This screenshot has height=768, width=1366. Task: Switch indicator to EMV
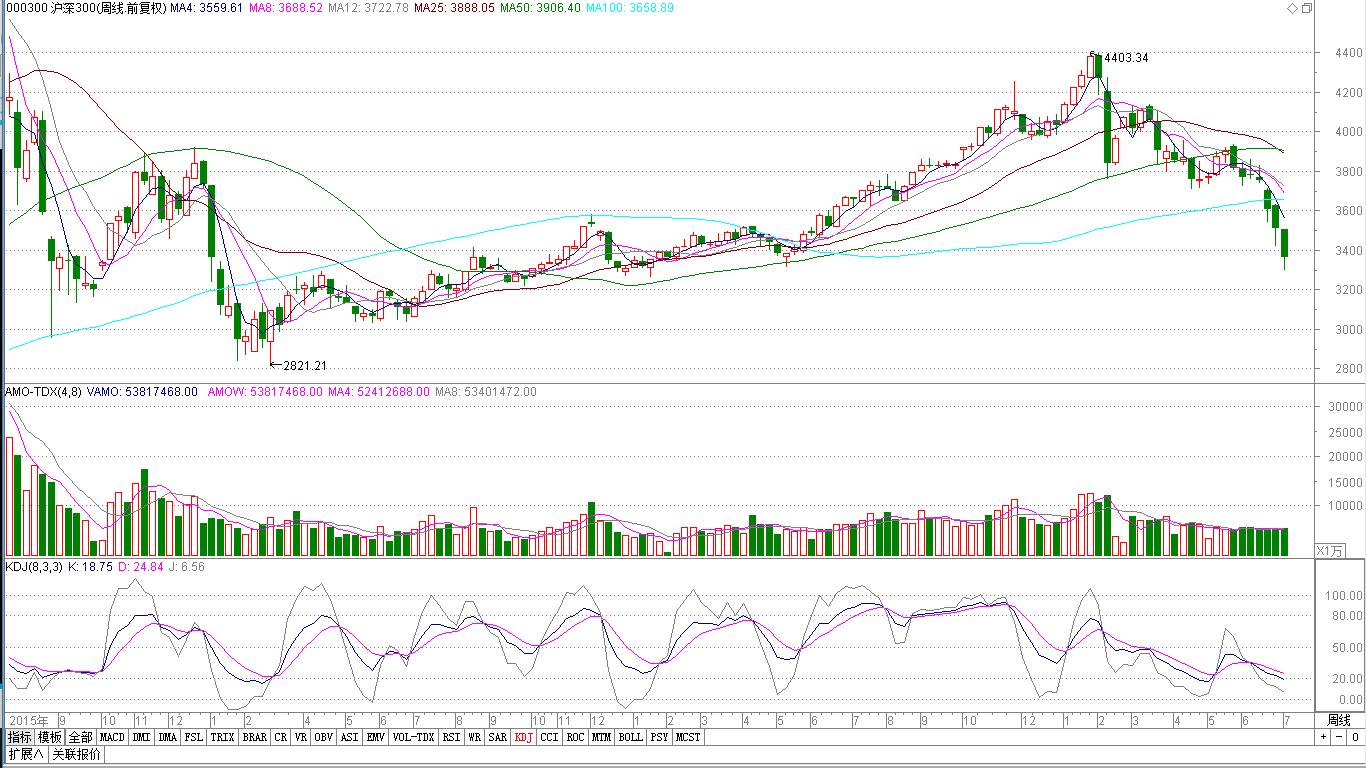(x=376, y=737)
